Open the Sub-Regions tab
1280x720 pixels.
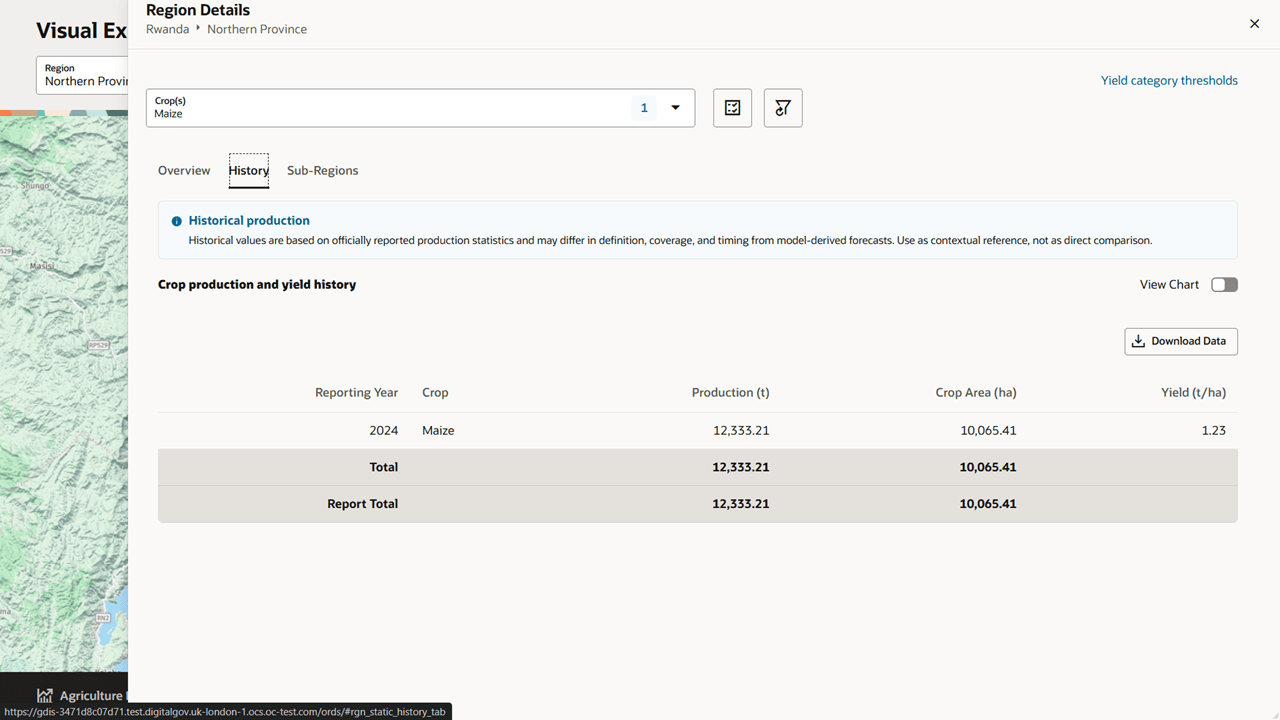click(x=322, y=170)
